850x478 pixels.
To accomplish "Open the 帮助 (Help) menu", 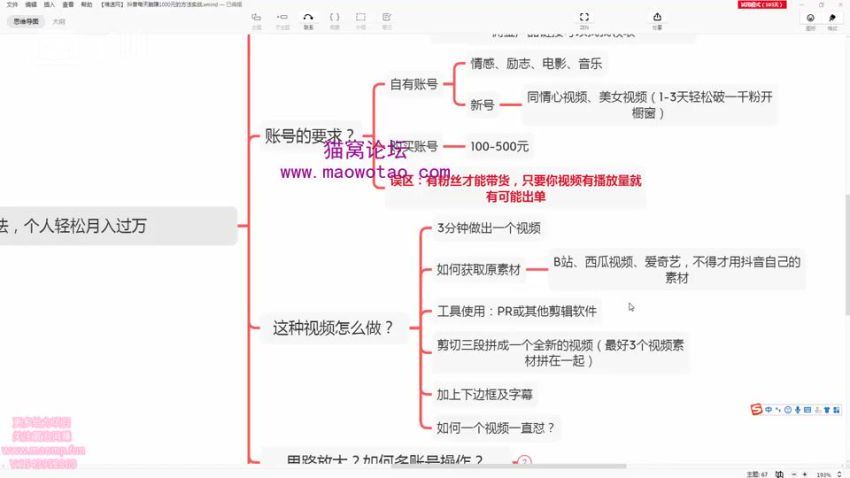I will [86, 4].
